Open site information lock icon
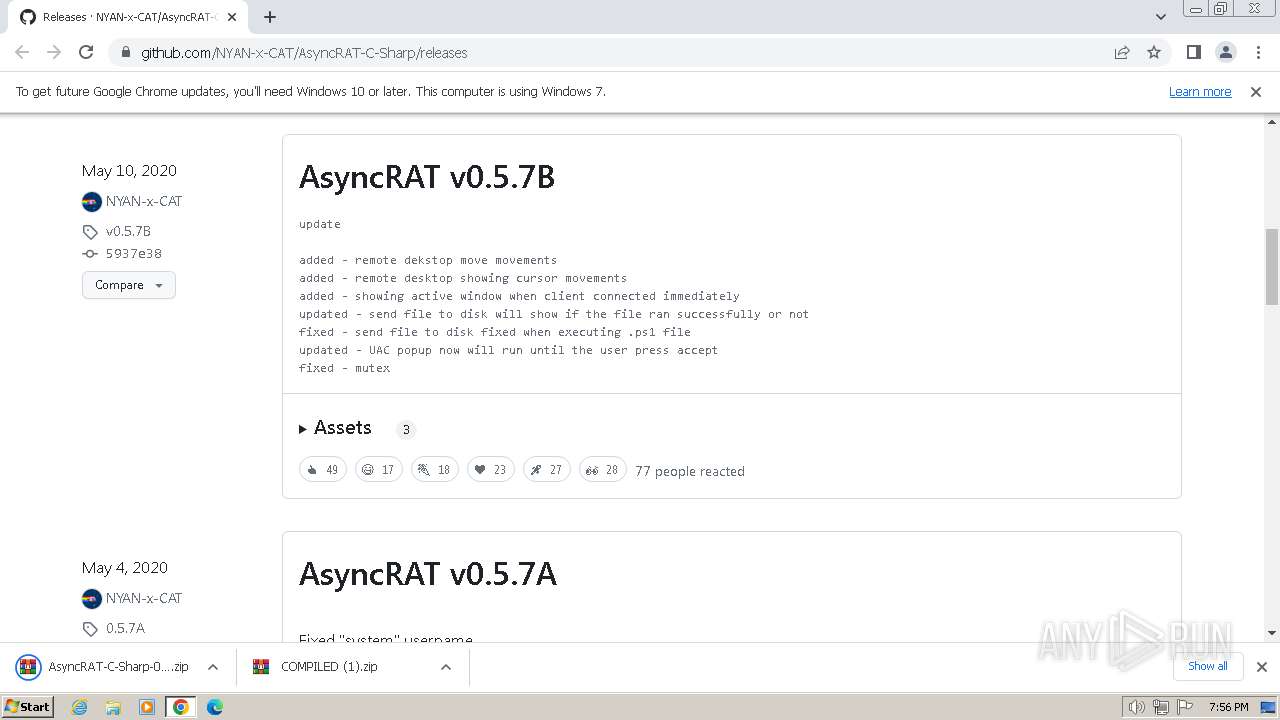This screenshot has width=1280, height=720. [125, 52]
